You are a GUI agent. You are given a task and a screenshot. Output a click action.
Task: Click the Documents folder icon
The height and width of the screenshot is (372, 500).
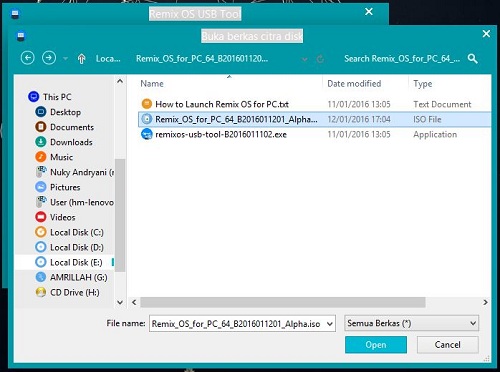(x=40, y=127)
